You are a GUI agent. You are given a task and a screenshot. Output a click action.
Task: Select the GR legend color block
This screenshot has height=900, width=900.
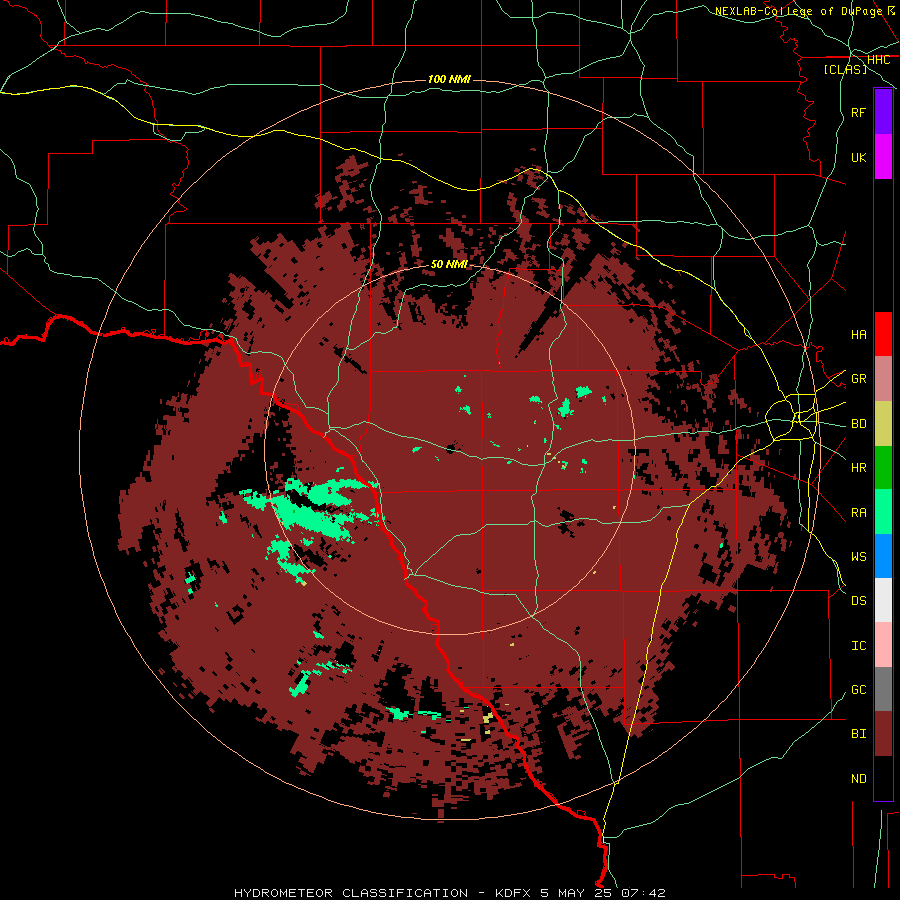883,379
